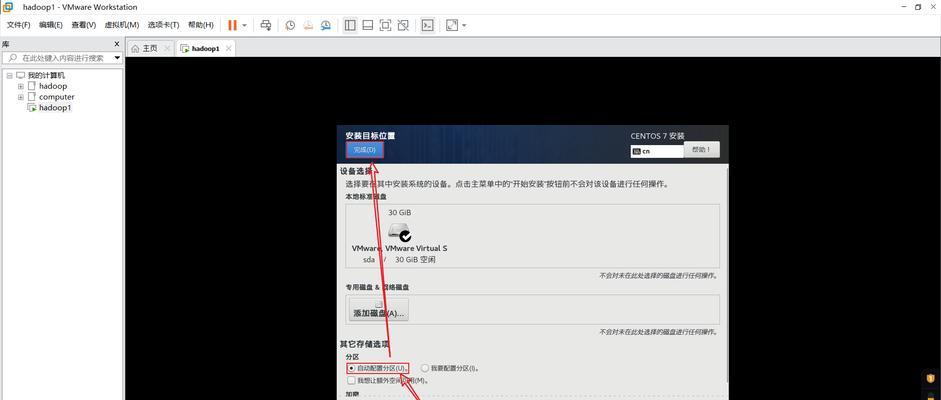941x400 pixels.
Task: Toggle the library sidebar view icon
Action: [350, 25]
